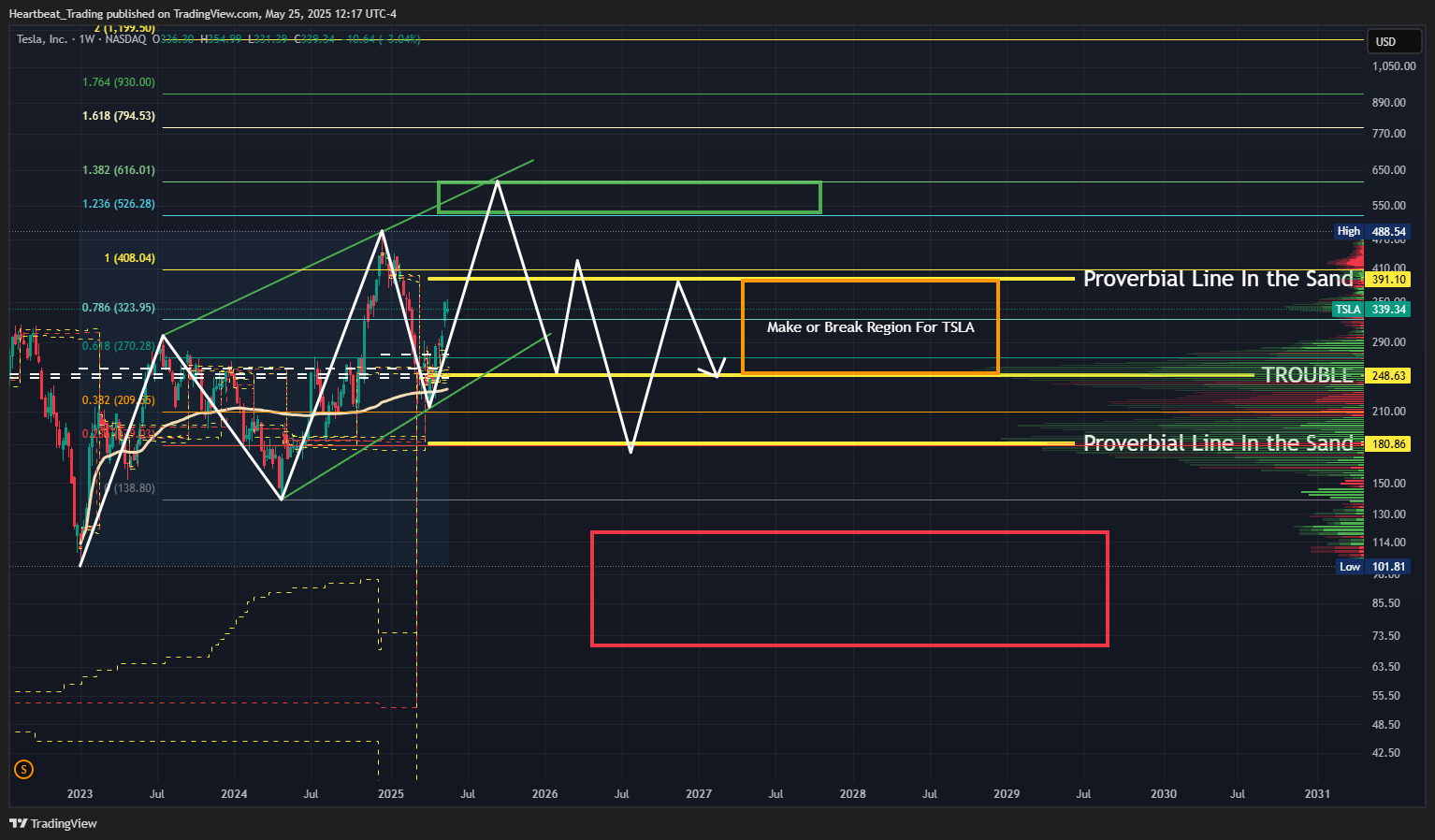
Task: Click 2026 on the time axis
Action: [x=544, y=794]
